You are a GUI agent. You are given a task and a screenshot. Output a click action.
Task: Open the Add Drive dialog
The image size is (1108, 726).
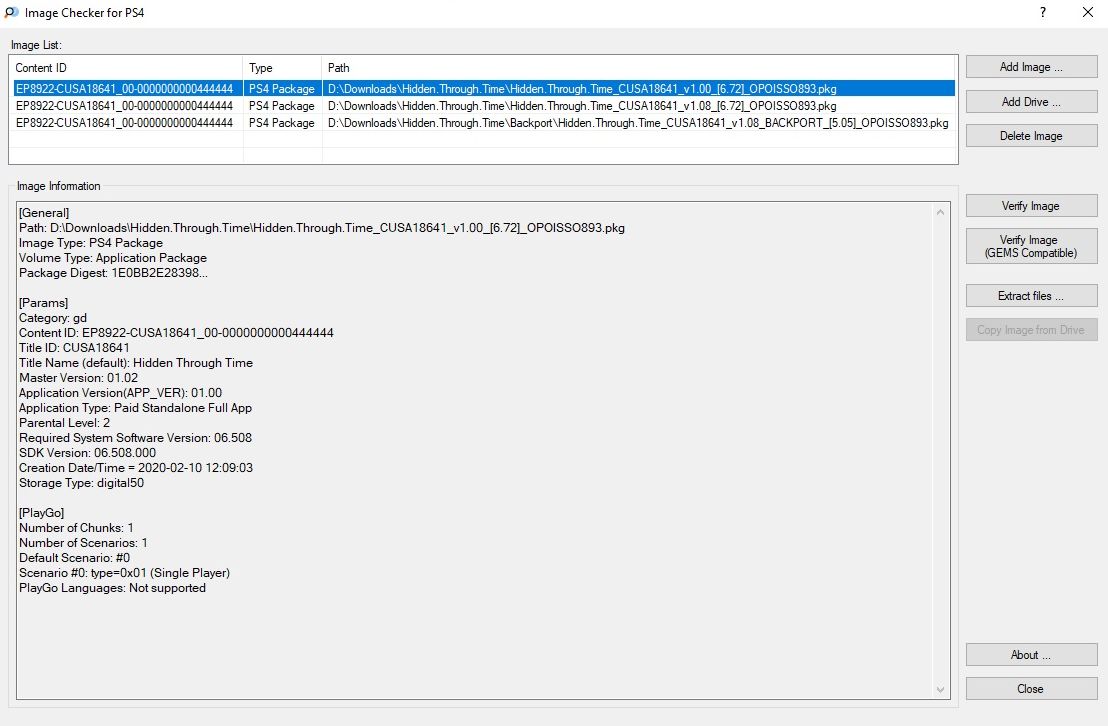coord(1031,102)
